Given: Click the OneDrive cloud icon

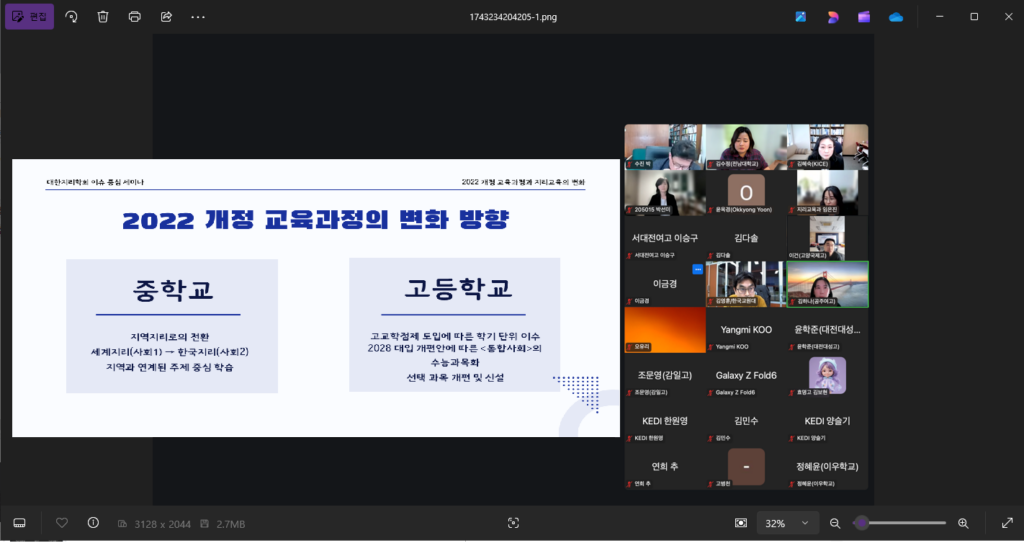Looking at the screenshot, I should (896, 17).
